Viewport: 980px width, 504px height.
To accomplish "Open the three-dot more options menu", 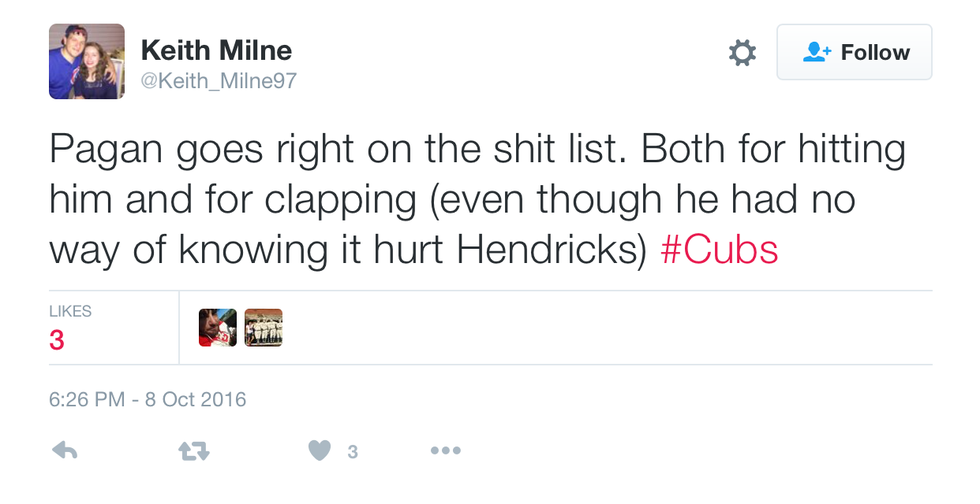I will [x=445, y=452].
